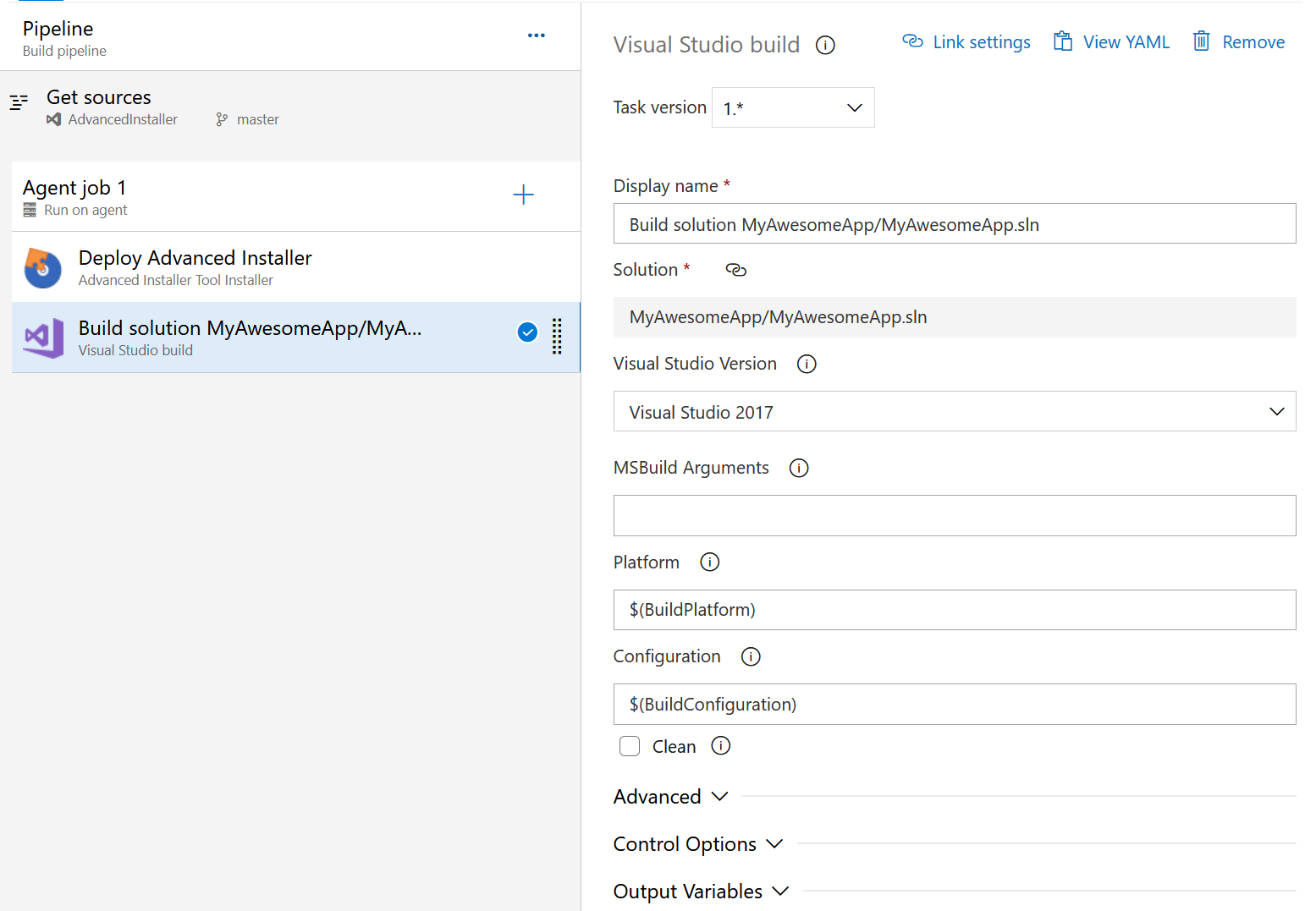This screenshot has height=911, width=1316.
Task: Click the master branch icon
Action: 222,119
